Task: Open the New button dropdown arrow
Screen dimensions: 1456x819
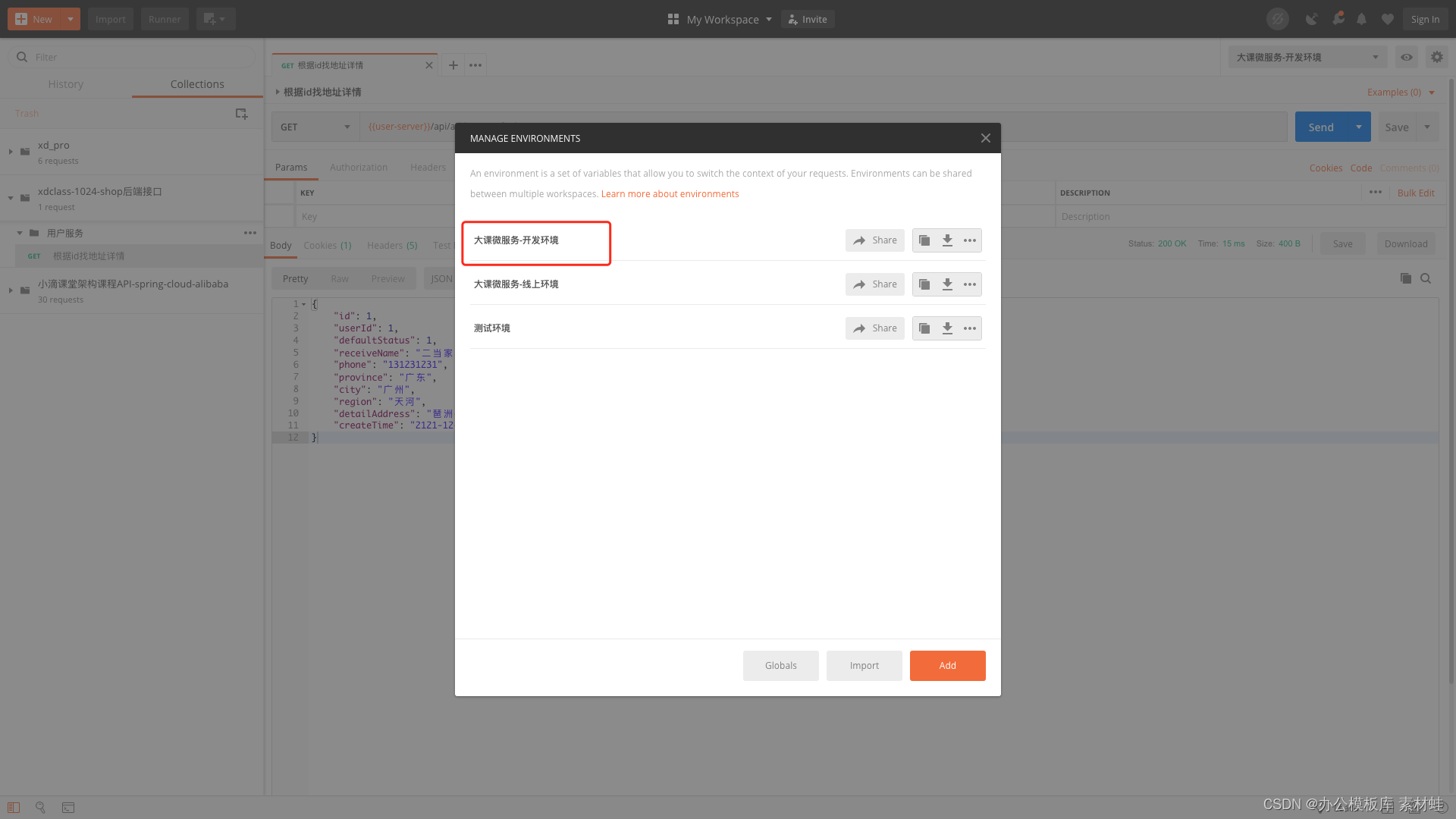Action: (x=70, y=19)
